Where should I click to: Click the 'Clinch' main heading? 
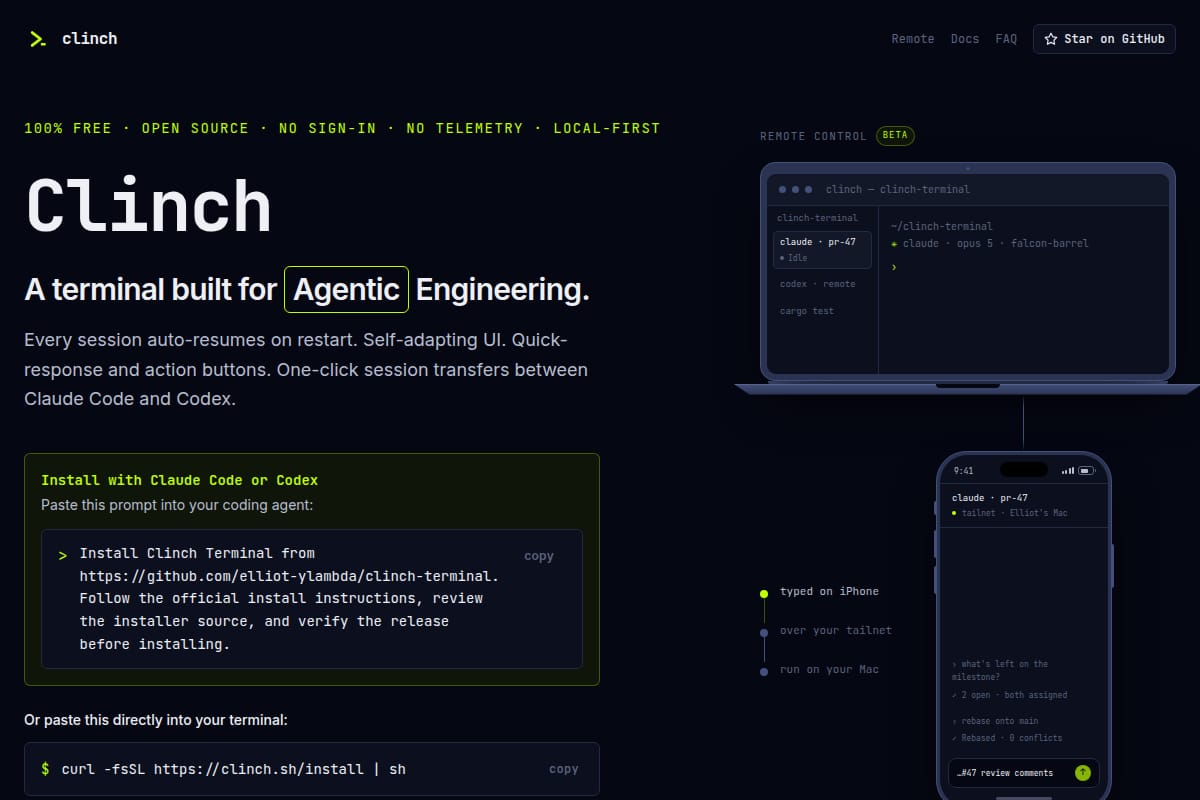[148, 207]
